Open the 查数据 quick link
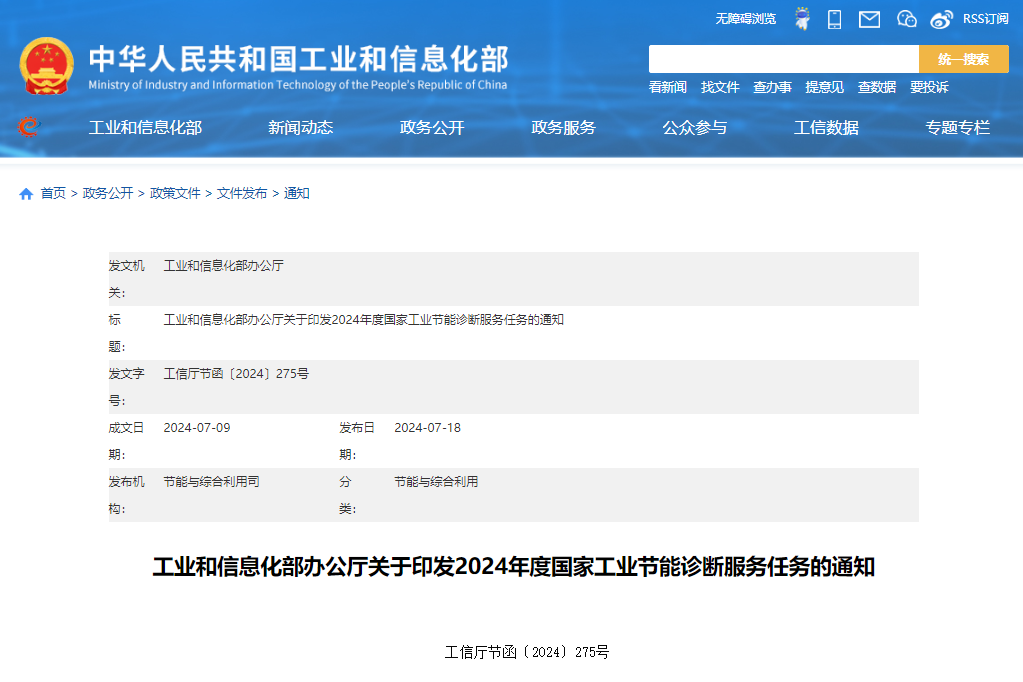Screen dimensions: 1023x682 (x=876, y=87)
